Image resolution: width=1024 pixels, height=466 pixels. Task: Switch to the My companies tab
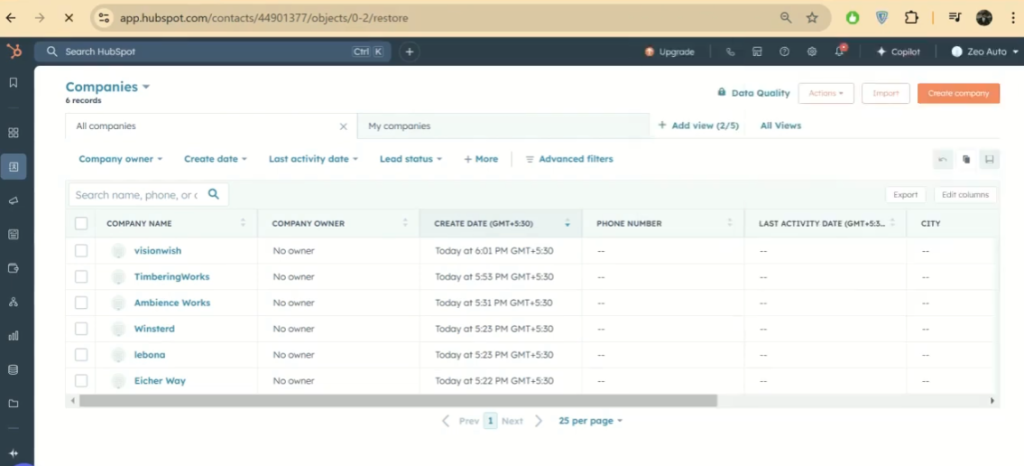point(400,126)
